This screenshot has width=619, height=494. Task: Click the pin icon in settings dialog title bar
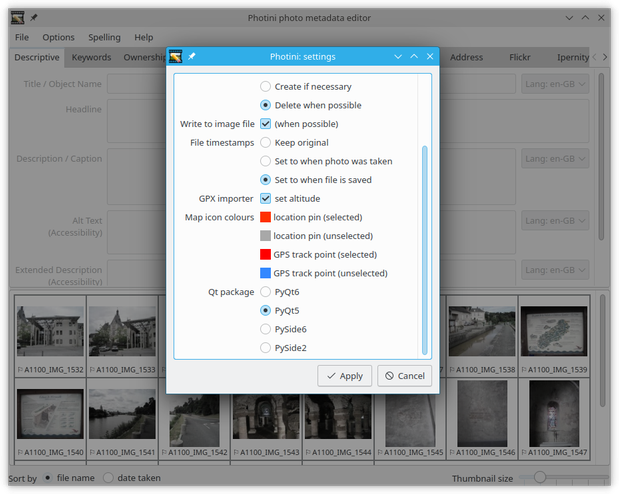click(191, 56)
